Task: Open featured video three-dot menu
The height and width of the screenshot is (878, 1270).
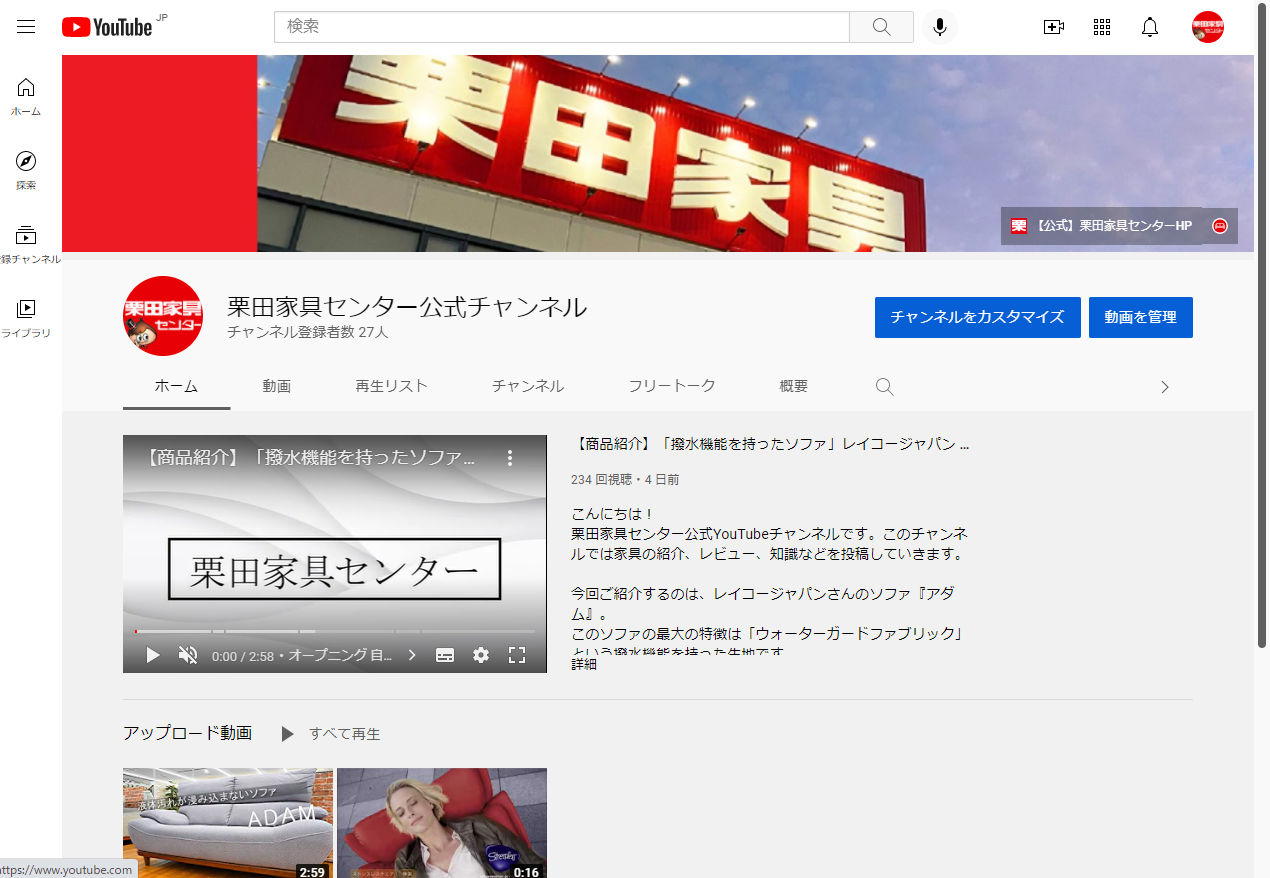Action: 509,458
